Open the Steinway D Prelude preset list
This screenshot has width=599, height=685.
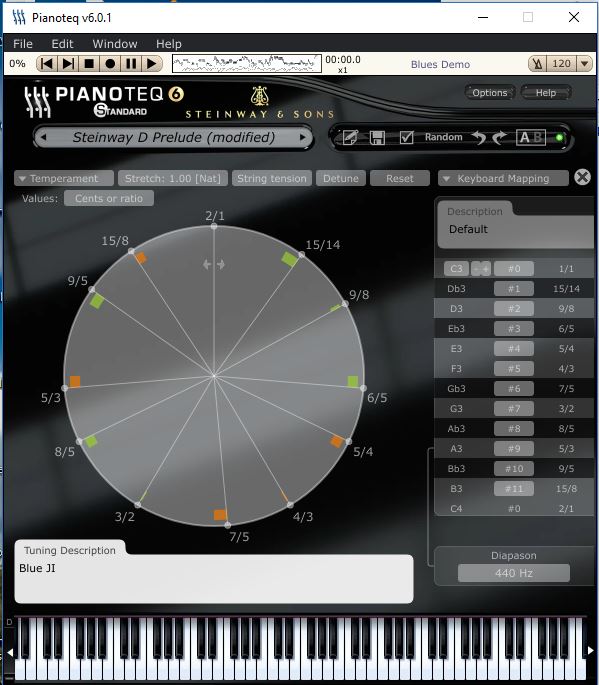coord(173,137)
